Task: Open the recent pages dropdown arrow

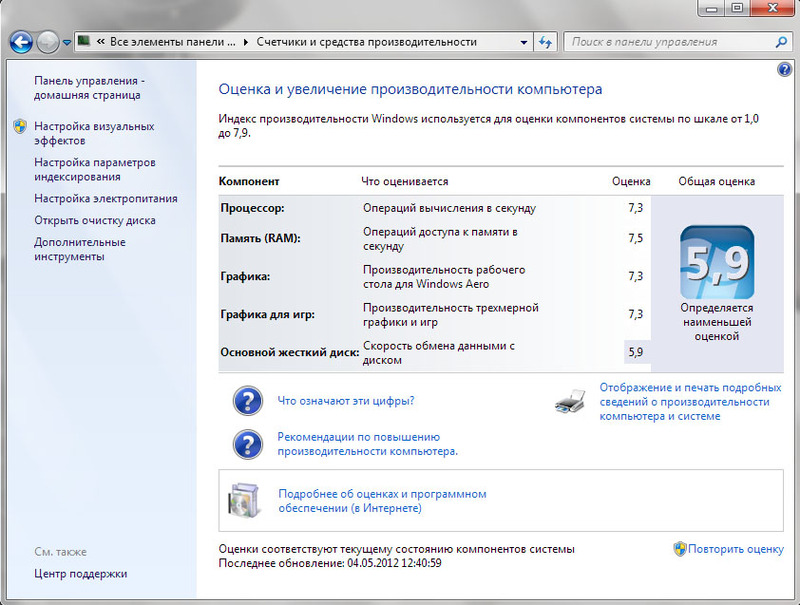Action: tap(66, 43)
